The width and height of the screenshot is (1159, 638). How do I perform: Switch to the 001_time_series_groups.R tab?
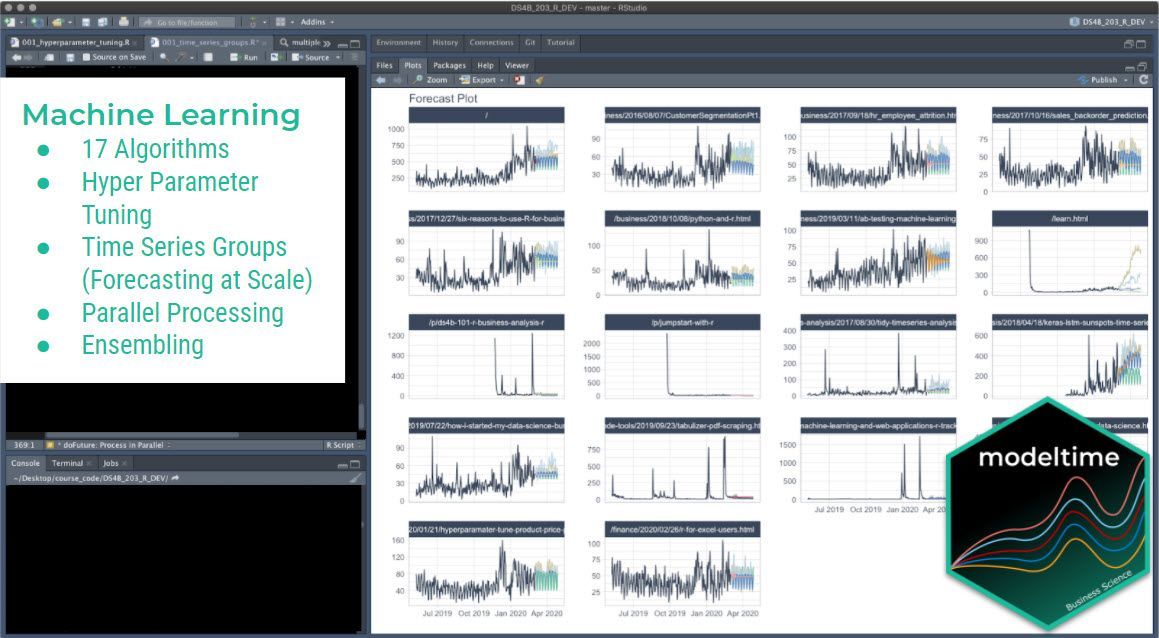pyautogui.click(x=208, y=42)
